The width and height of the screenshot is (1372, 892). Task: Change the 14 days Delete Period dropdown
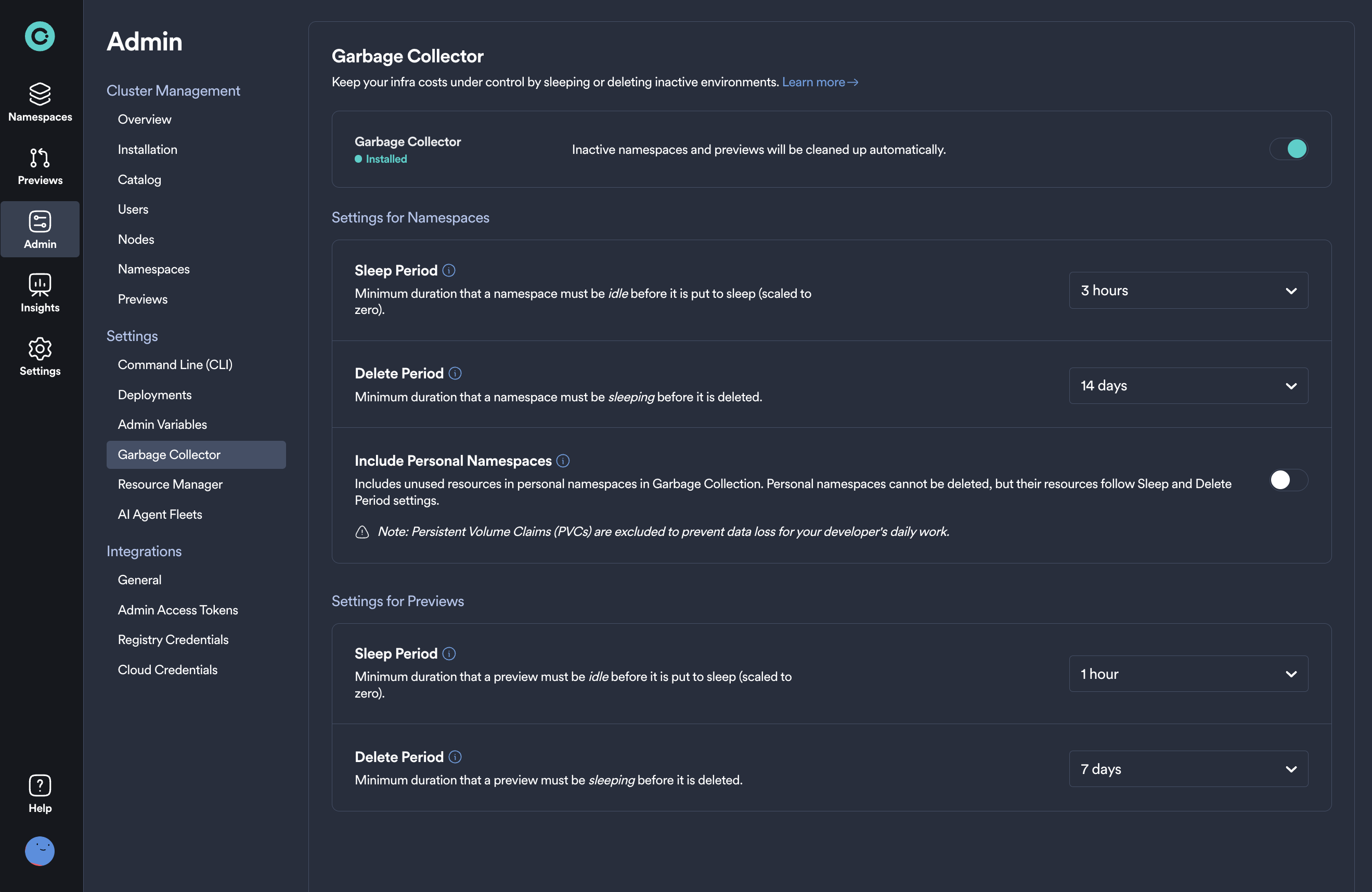(1188, 385)
